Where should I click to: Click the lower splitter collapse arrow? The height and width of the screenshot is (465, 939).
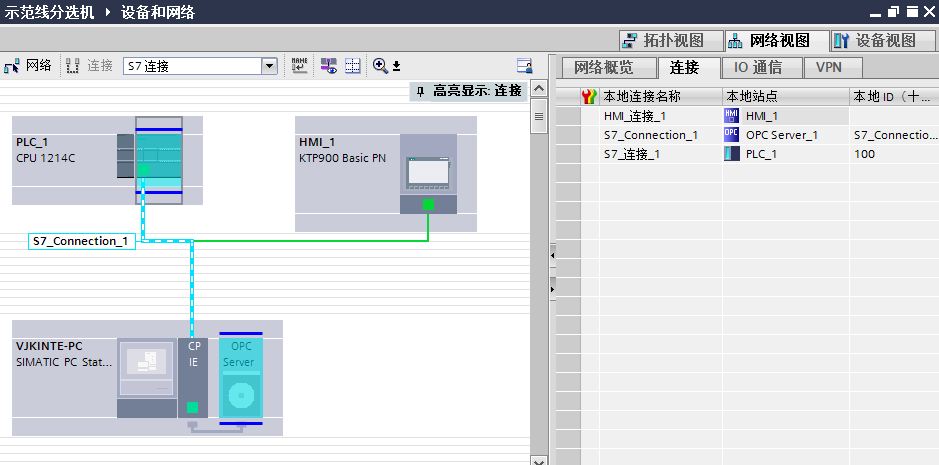[x=552, y=289]
